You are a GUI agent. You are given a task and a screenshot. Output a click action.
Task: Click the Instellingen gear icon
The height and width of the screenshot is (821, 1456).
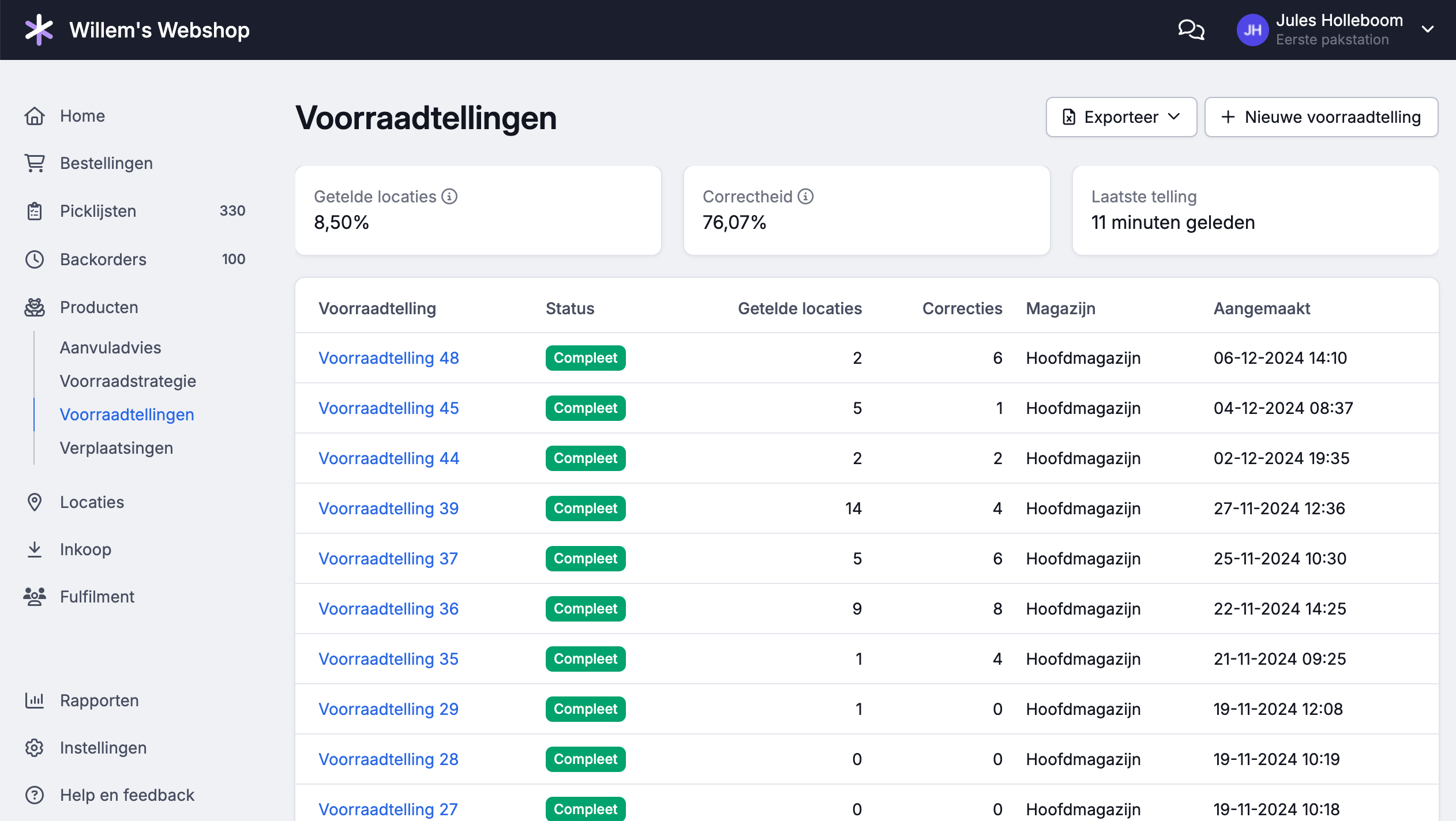(x=35, y=748)
